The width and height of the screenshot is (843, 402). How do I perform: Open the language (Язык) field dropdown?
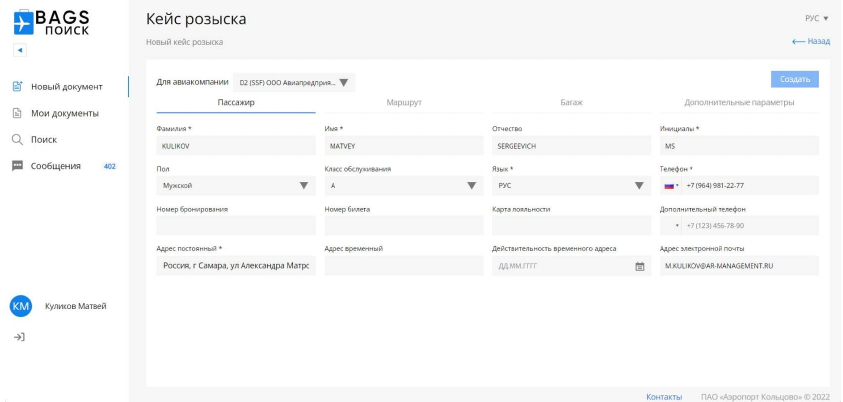[x=639, y=185]
